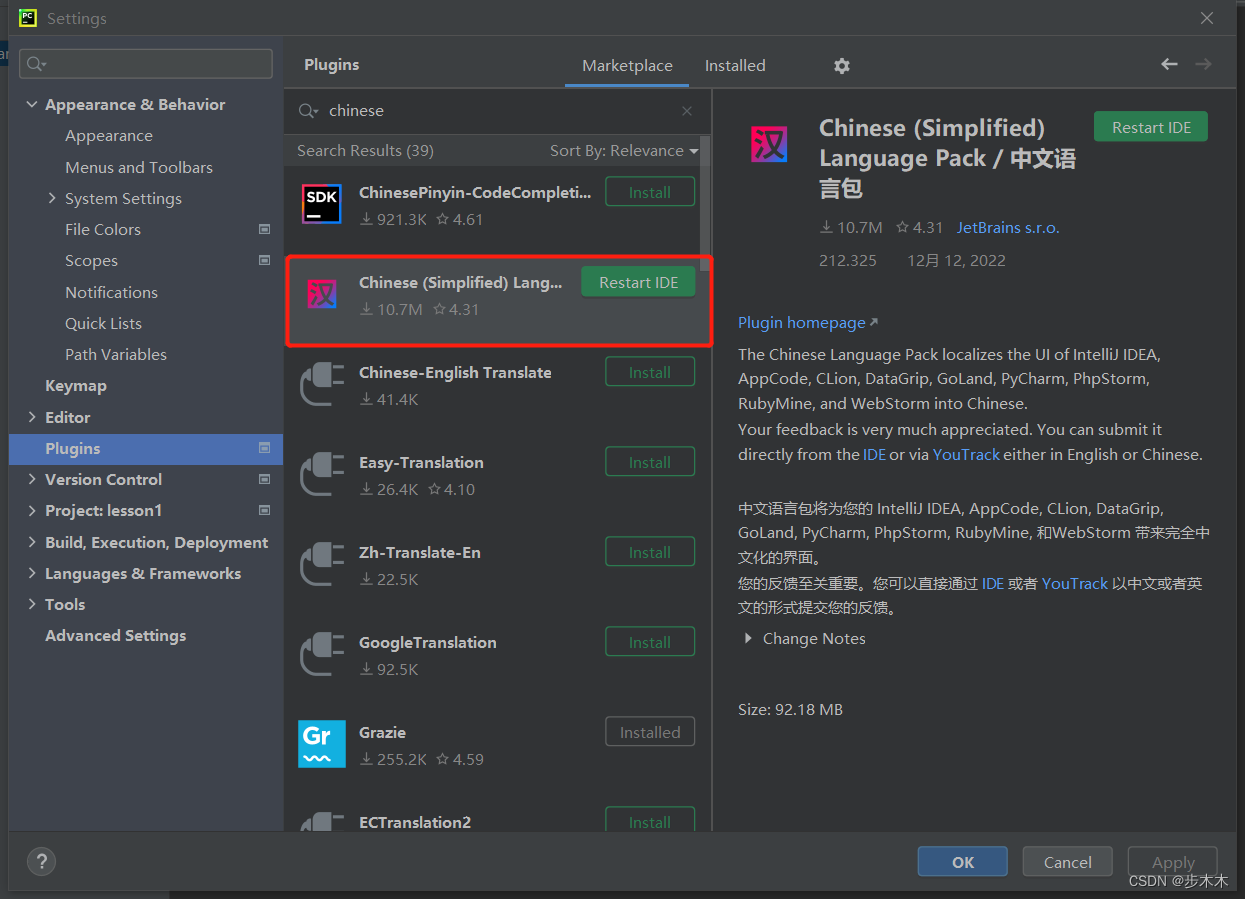Click the large Chinese pack icon in details
The width and height of the screenshot is (1245, 899).
pos(769,144)
